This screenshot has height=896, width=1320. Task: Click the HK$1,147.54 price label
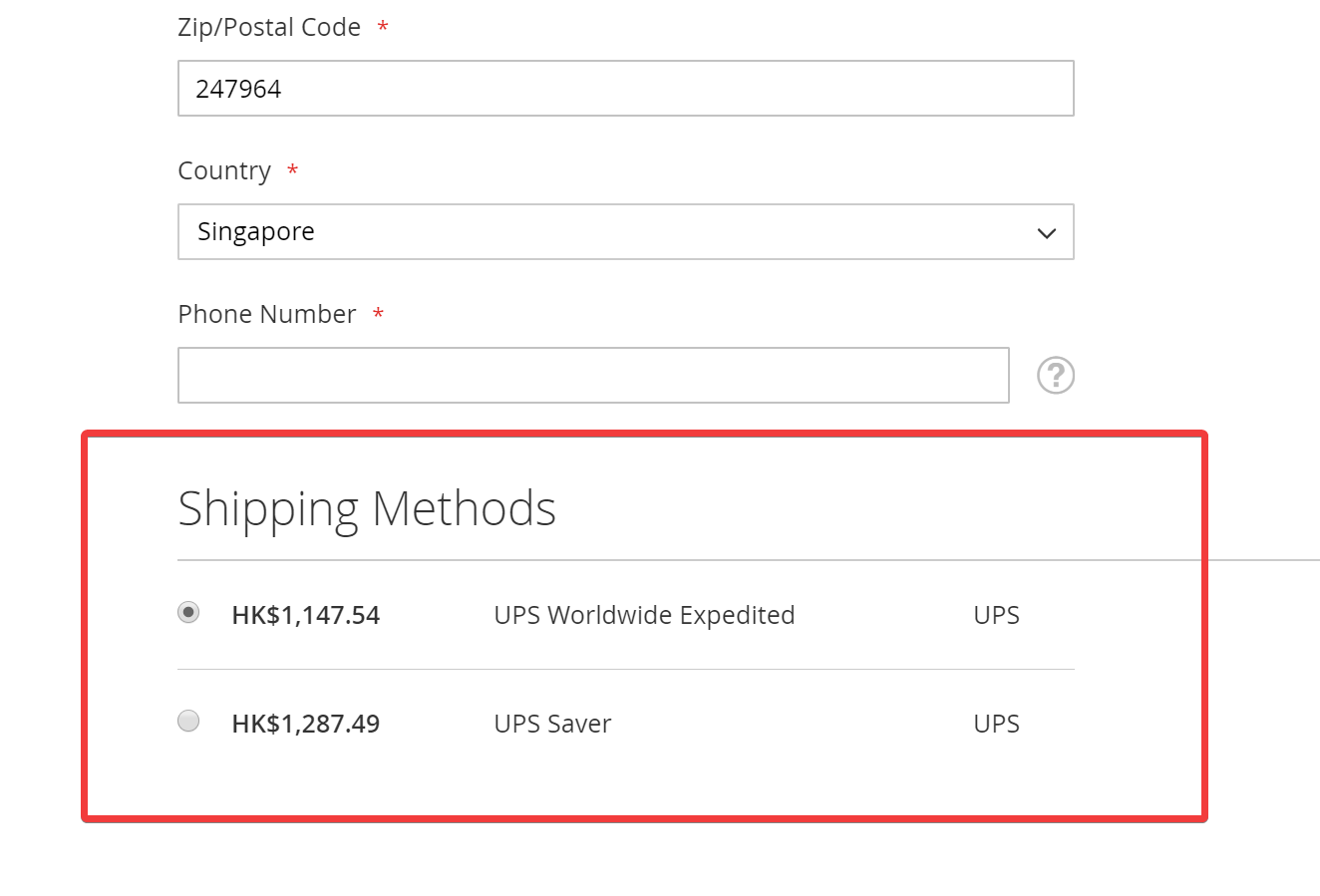coord(305,615)
